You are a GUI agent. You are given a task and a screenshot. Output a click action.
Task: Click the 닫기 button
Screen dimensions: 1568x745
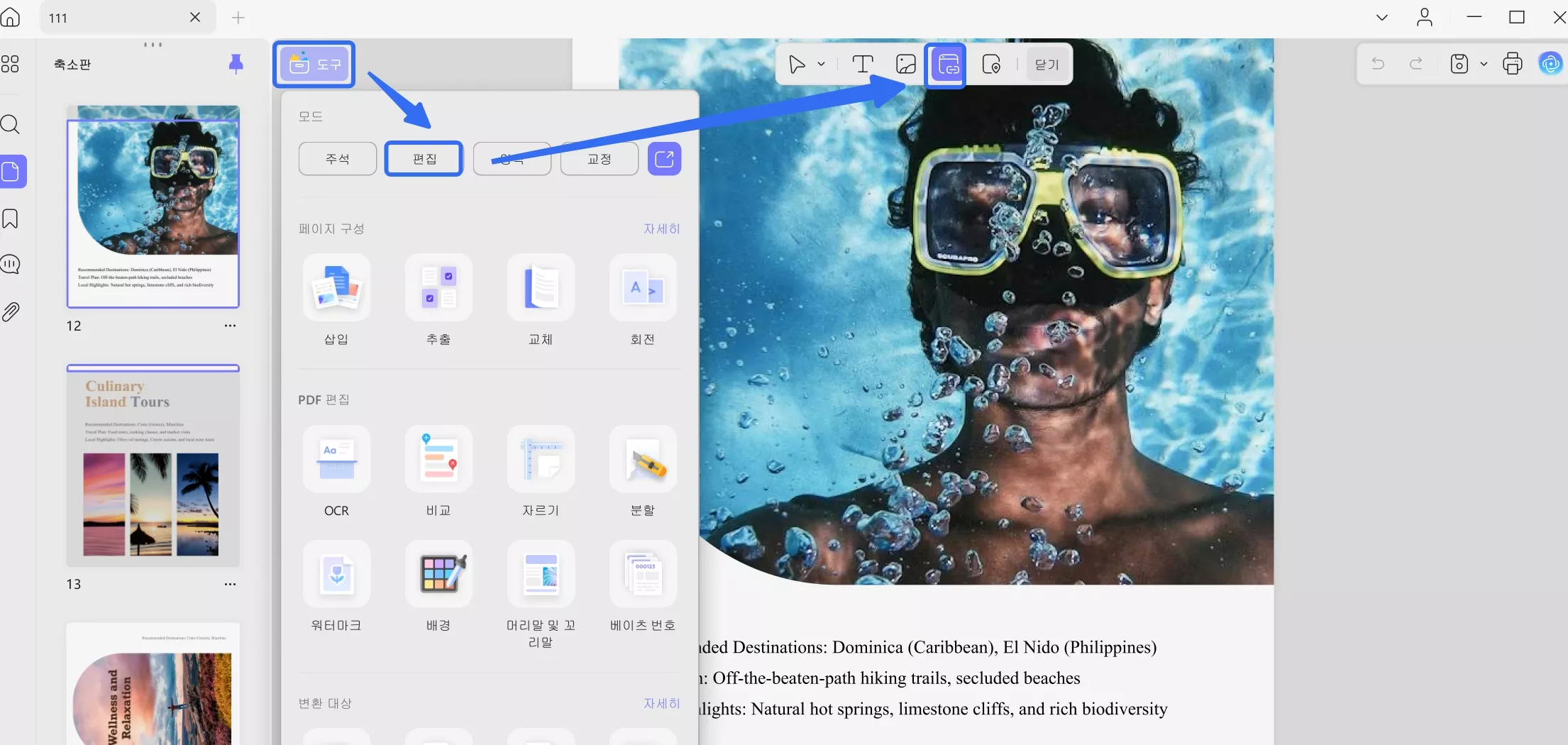point(1047,65)
